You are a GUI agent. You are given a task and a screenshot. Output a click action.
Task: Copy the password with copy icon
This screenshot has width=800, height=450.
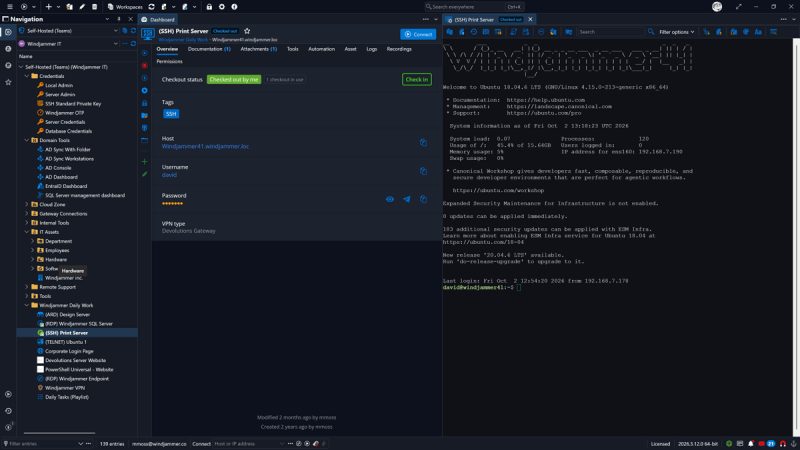point(423,199)
